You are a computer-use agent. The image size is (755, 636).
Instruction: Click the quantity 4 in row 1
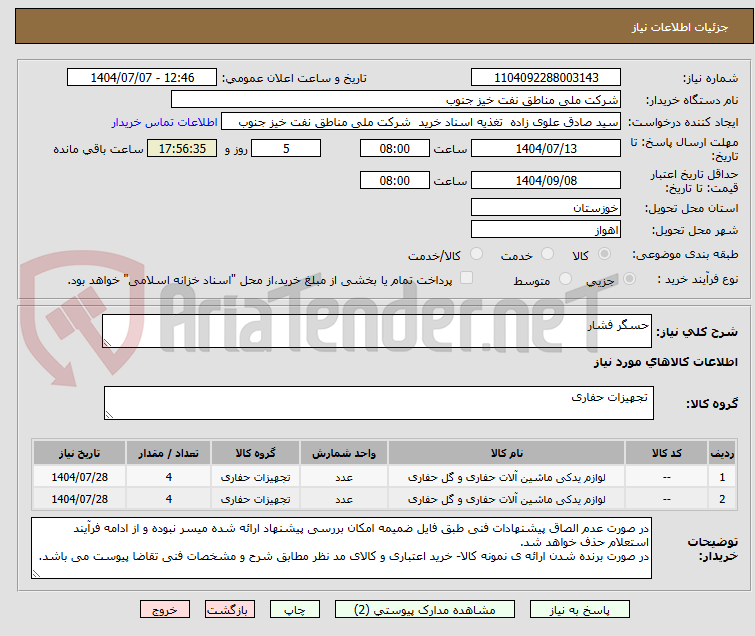[x=169, y=477]
